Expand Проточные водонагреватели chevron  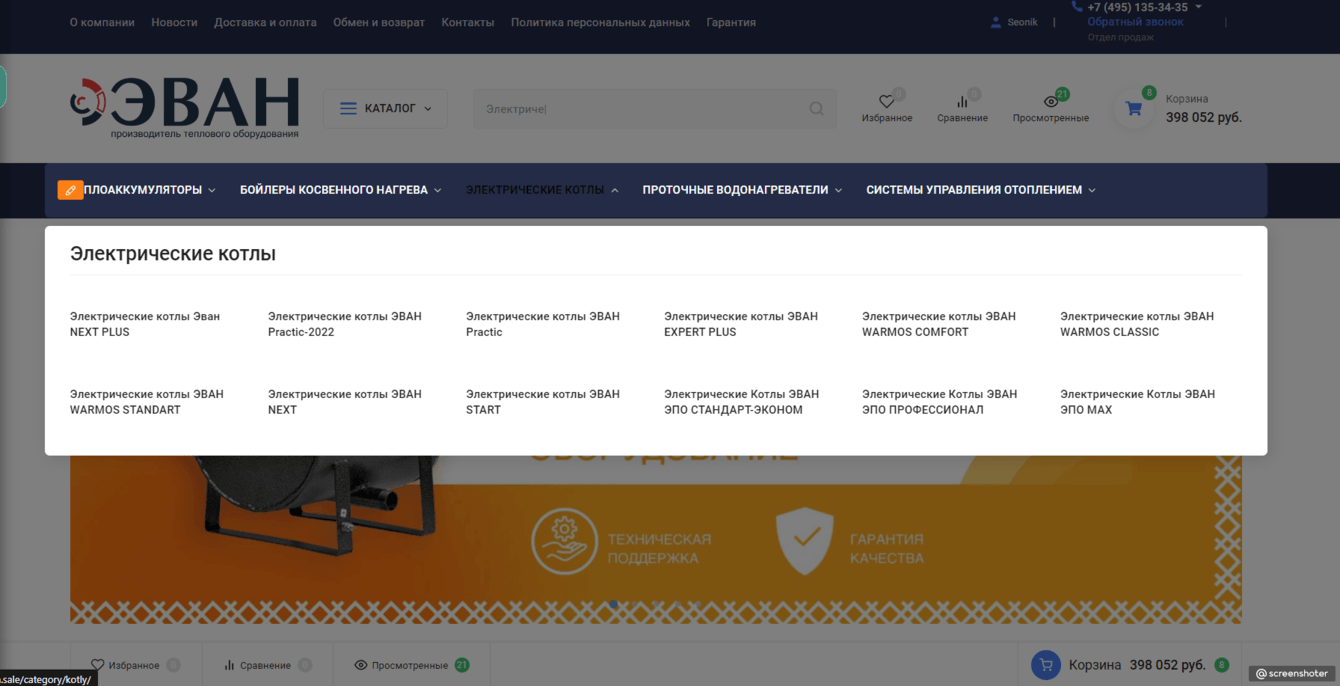point(838,190)
